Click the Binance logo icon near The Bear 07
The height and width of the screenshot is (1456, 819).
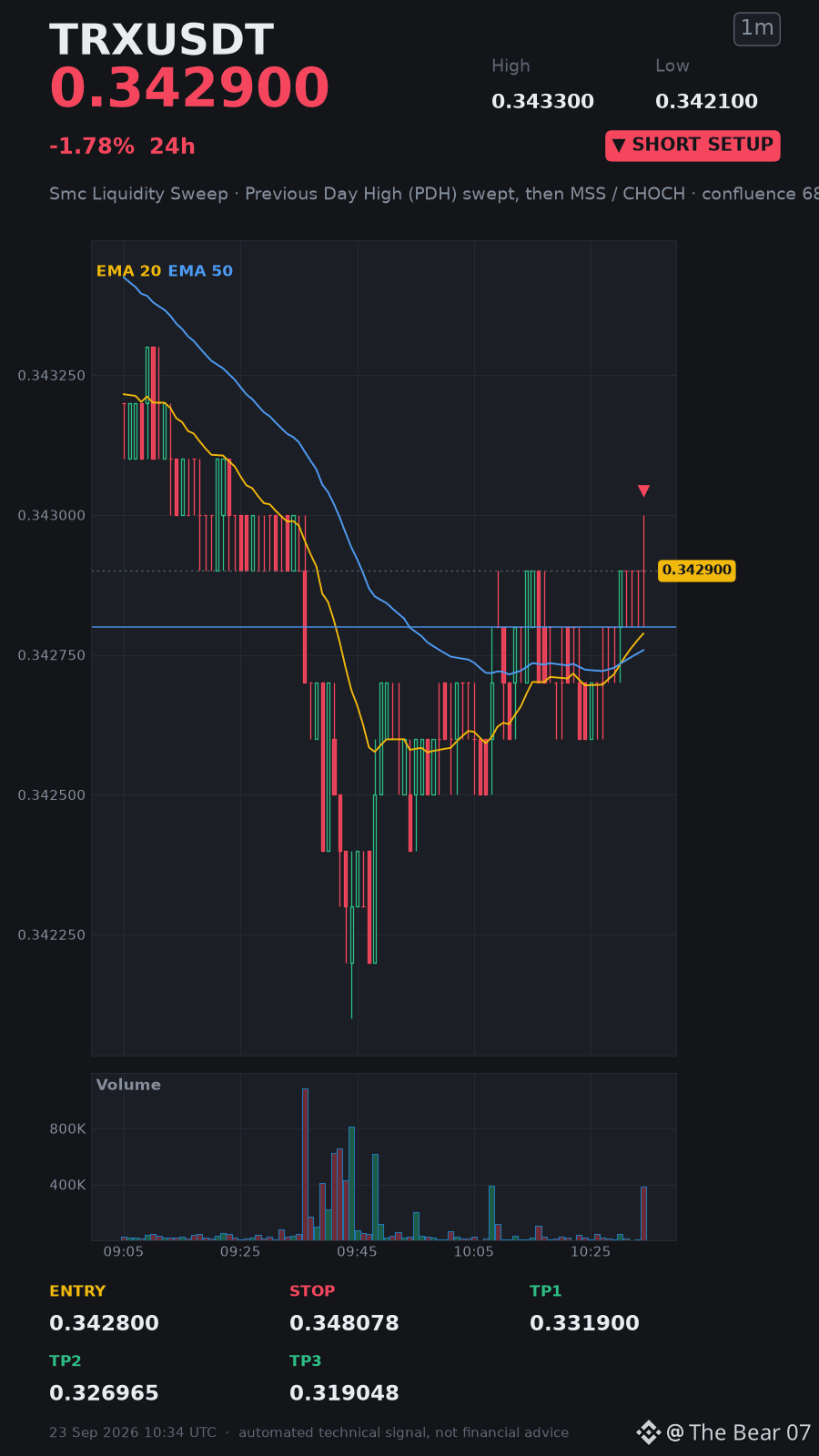[648, 1432]
